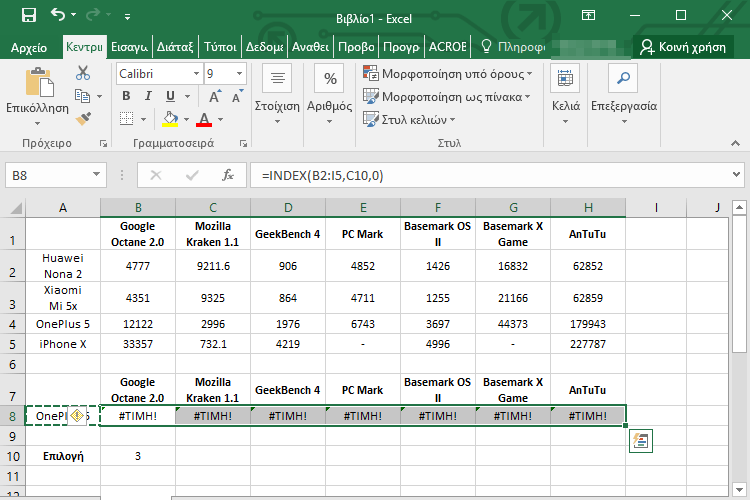Toggle Bold formatting
The height and width of the screenshot is (500, 750).
click(x=126, y=96)
